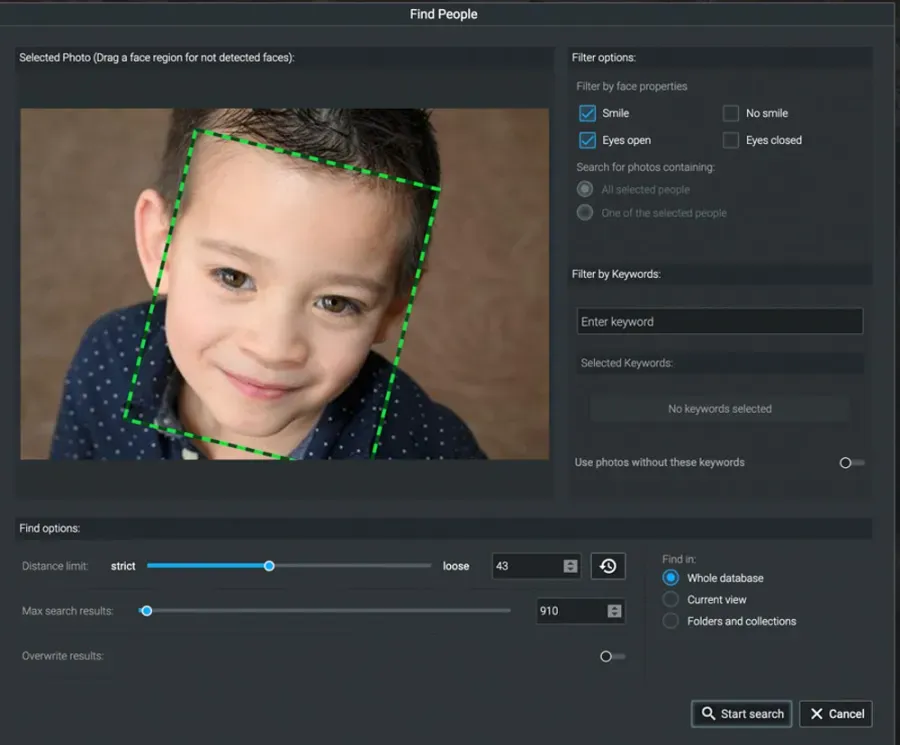Image resolution: width=900 pixels, height=745 pixels.
Task: Click the green dashed face region in photo
Action: [x=285, y=295]
